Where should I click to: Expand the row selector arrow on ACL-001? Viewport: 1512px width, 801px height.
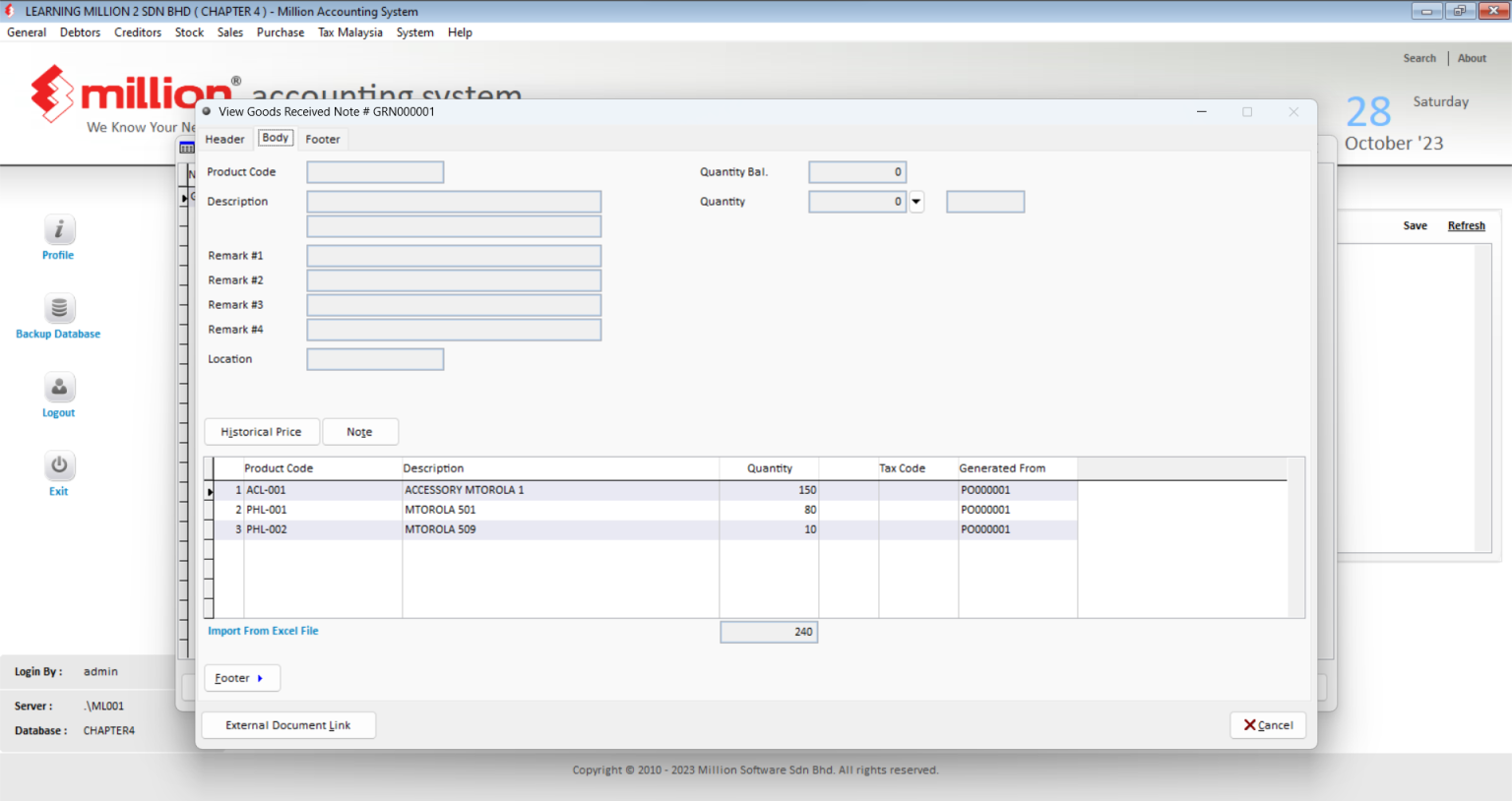click(x=210, y=489)
